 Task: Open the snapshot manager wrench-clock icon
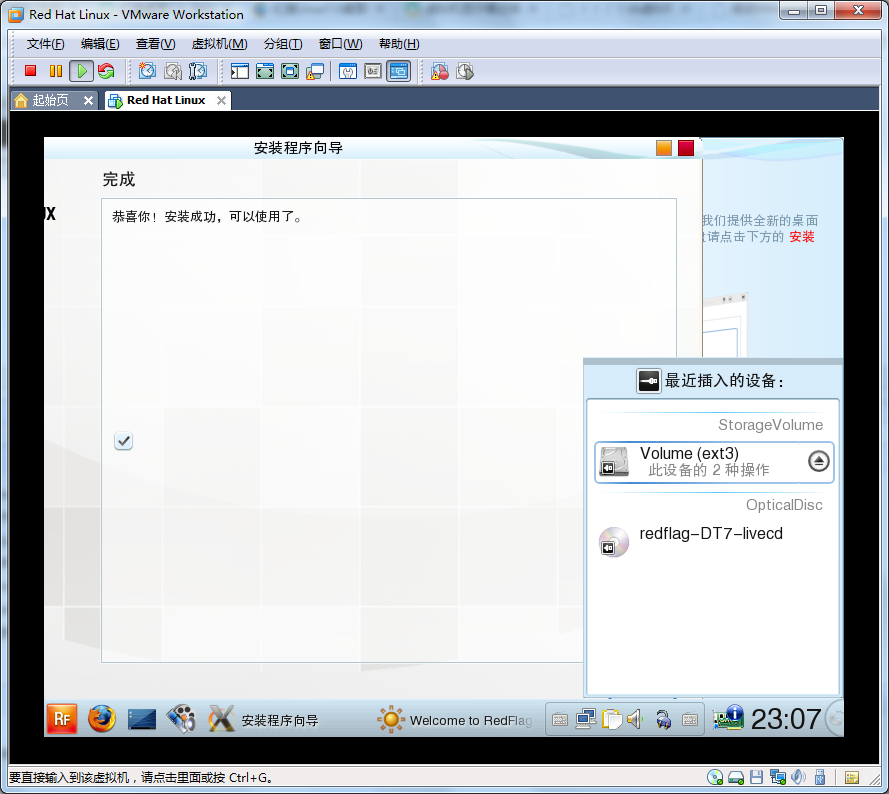198,71
